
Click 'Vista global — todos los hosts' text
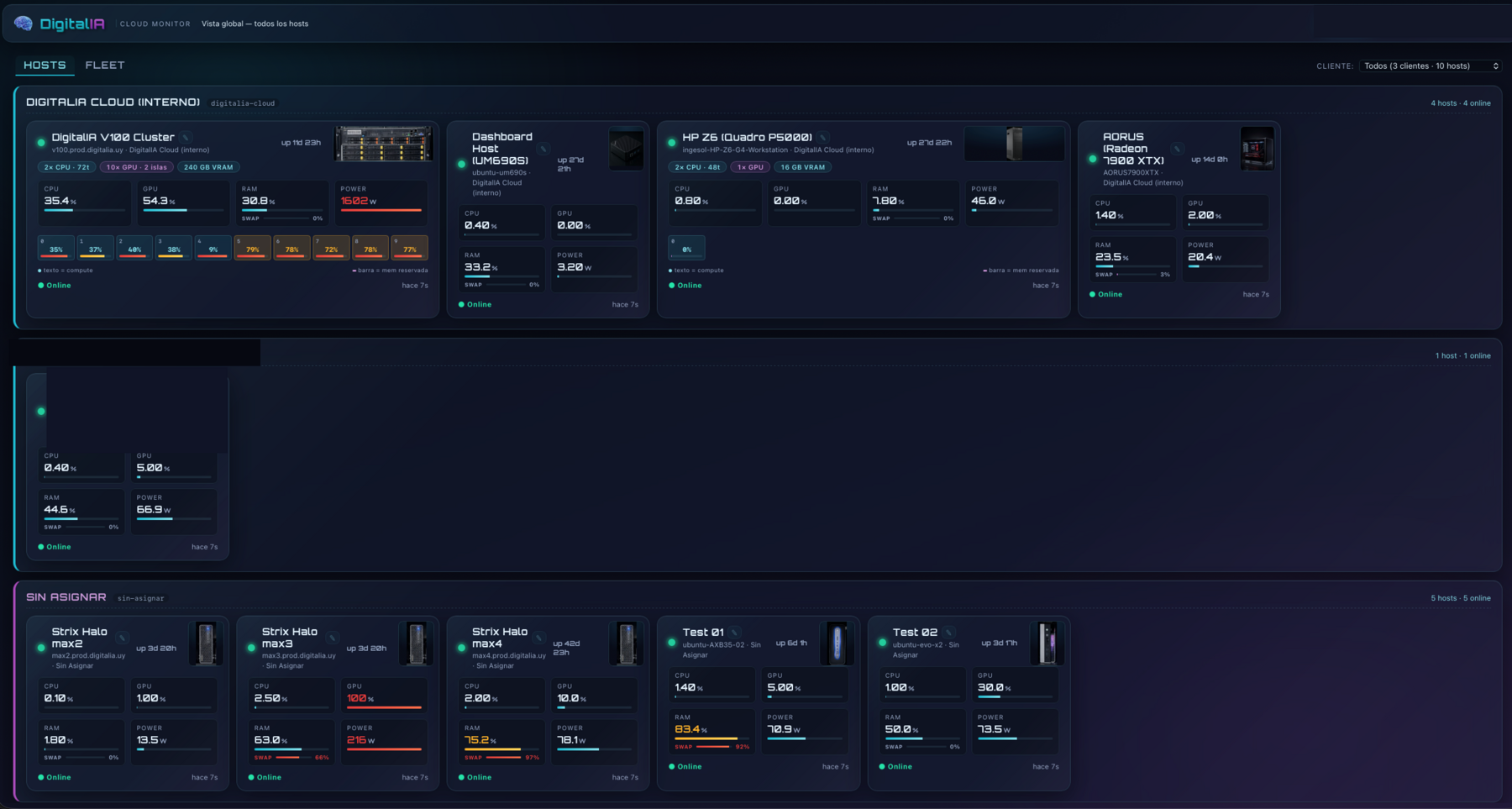click(255, 24)
